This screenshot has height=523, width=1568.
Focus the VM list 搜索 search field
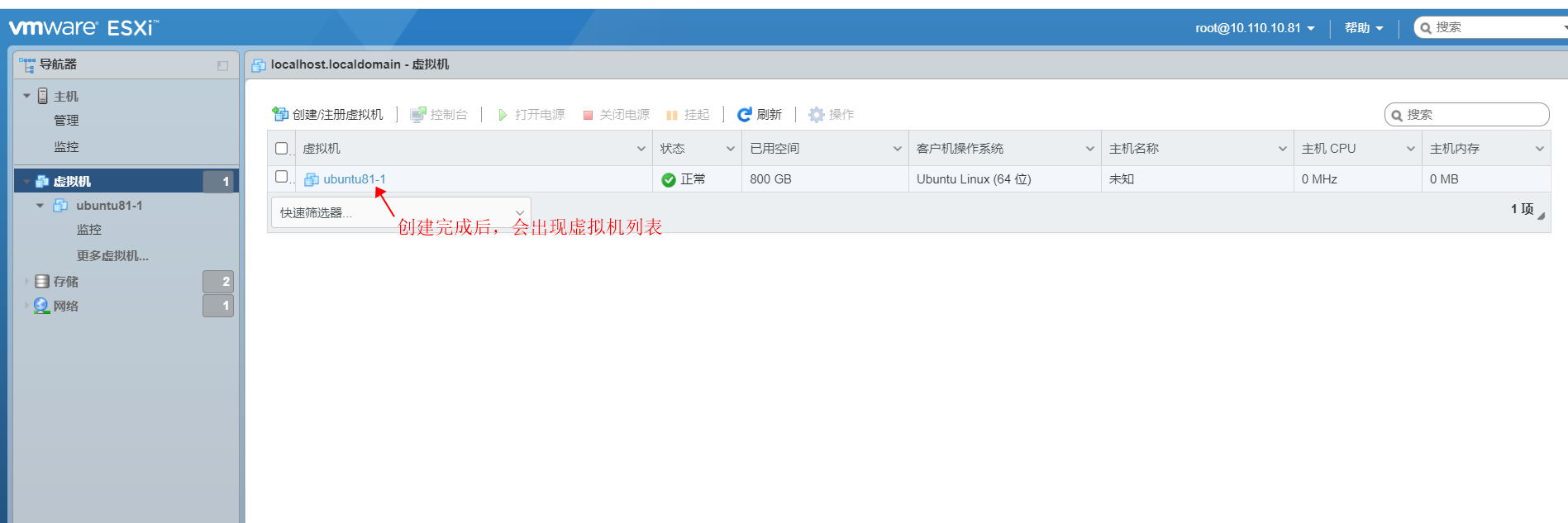pyautogui.click(x=1467, y=115)
